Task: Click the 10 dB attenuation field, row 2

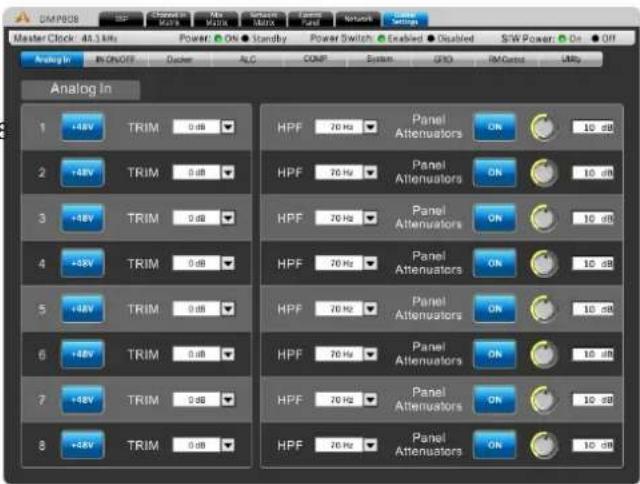Action: 593,173
